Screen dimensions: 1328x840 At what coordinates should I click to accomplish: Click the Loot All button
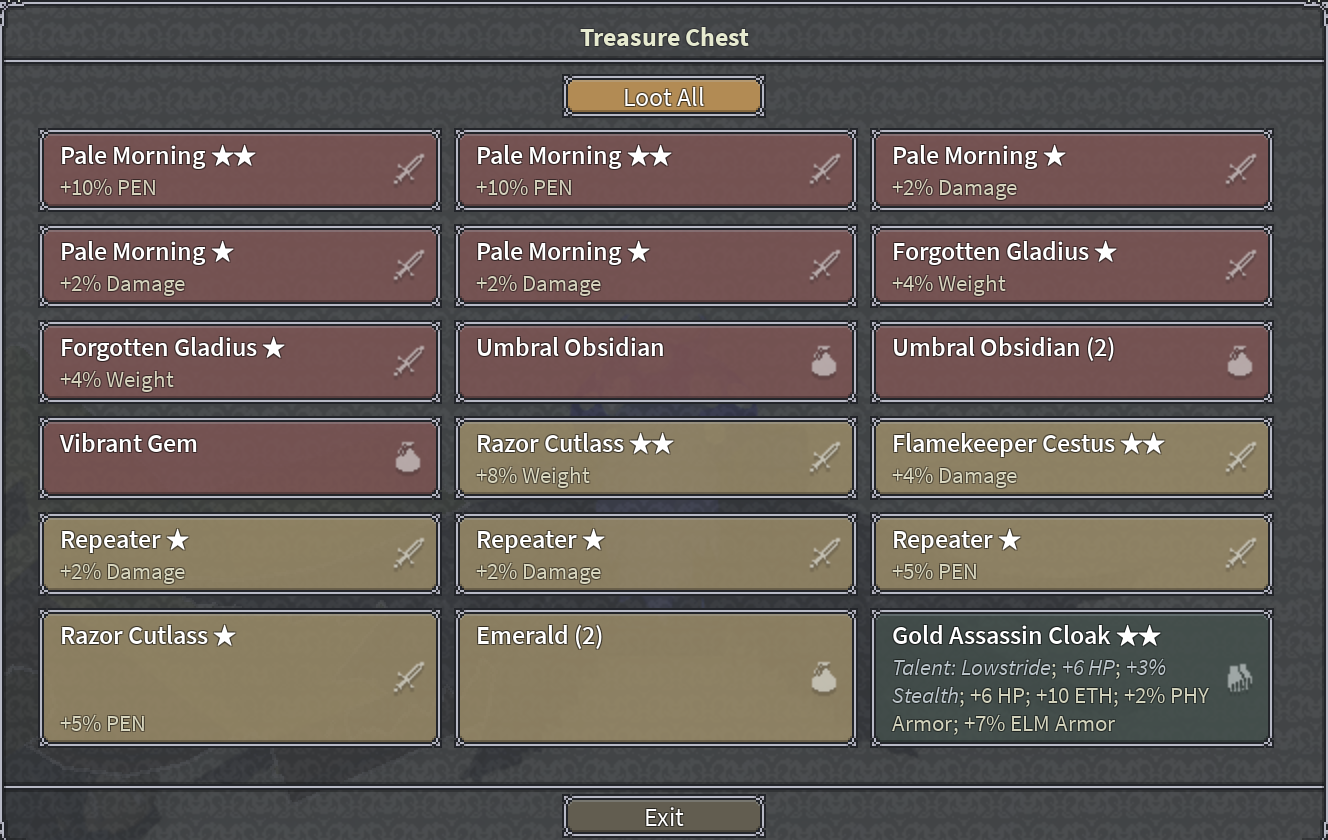664,97
